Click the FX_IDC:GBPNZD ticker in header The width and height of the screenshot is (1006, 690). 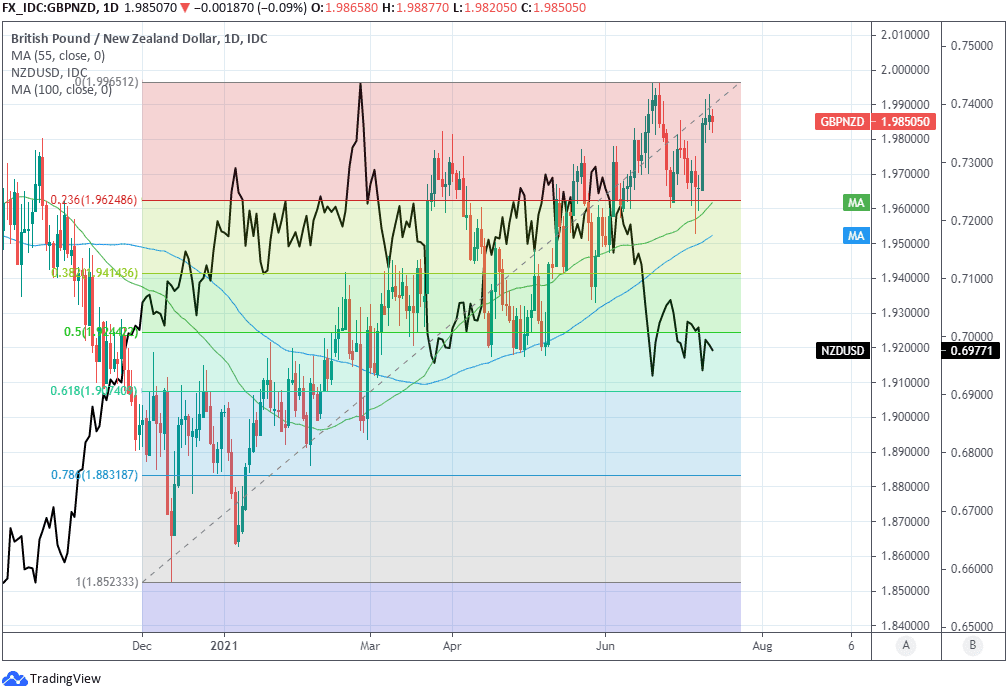coord(50,8)
